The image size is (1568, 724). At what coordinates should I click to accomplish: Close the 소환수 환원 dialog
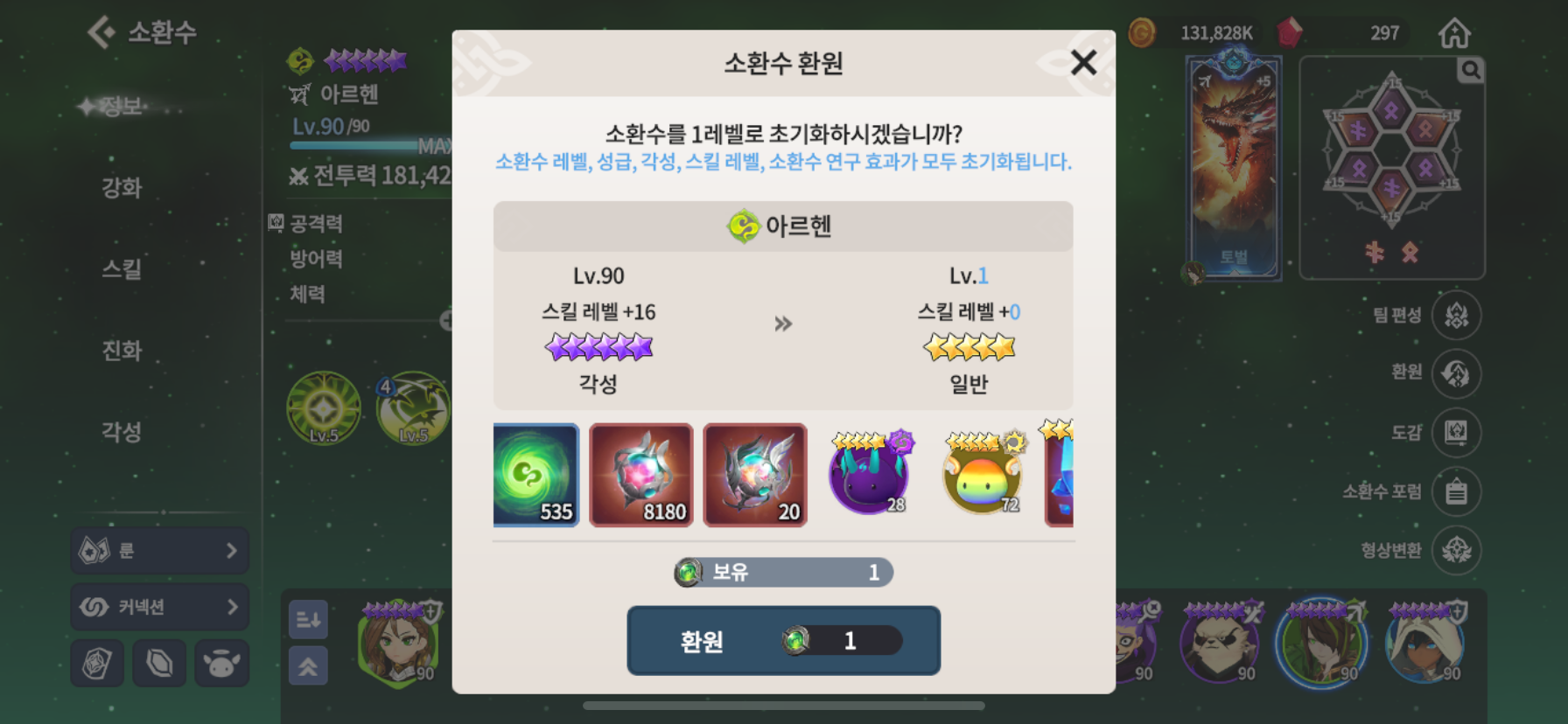(x=1083, y=62)
